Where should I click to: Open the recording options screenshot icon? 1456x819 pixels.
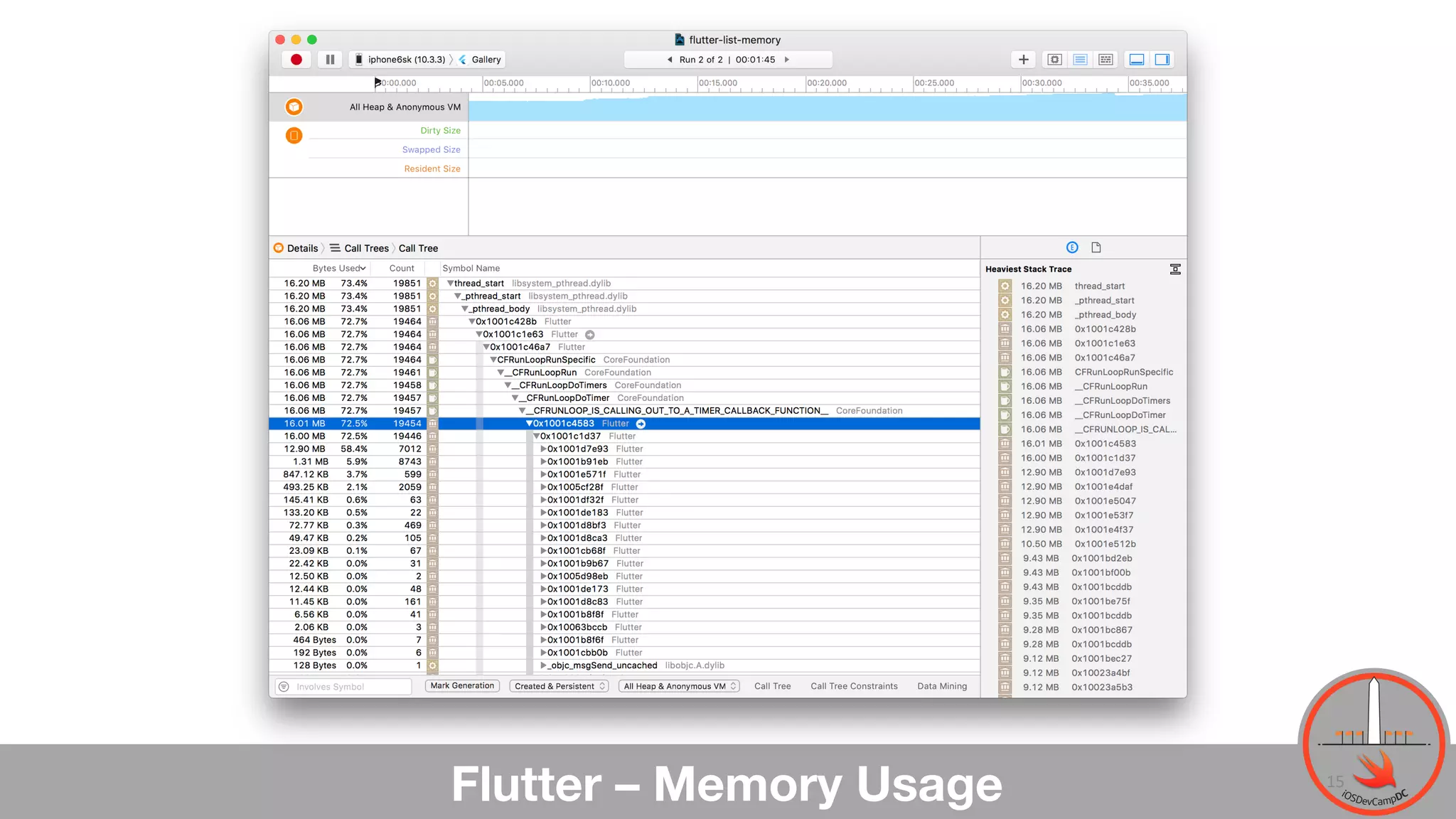coord(1055,60)
